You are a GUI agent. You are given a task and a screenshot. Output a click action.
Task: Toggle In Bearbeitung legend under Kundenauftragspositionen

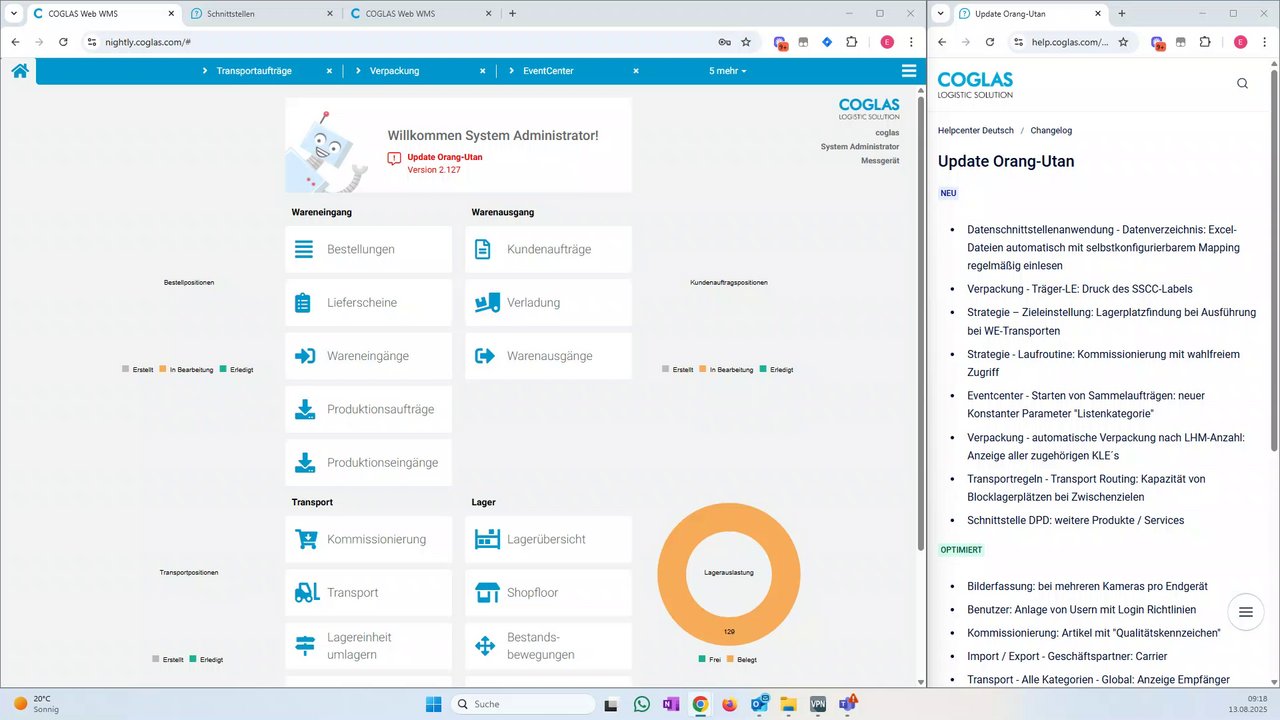click(726, 369)
